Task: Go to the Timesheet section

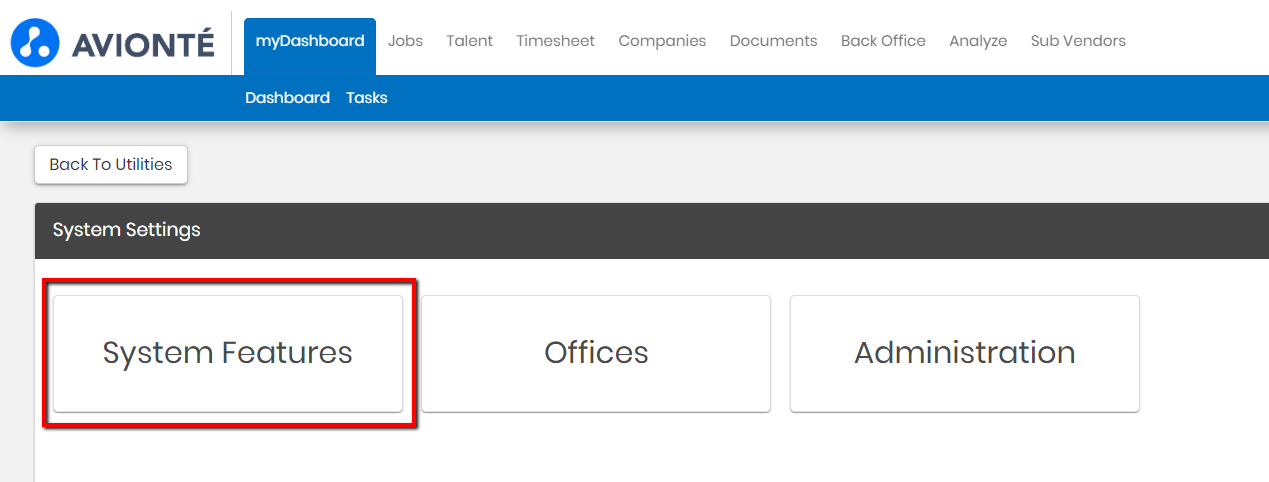Action: [555, 41]
